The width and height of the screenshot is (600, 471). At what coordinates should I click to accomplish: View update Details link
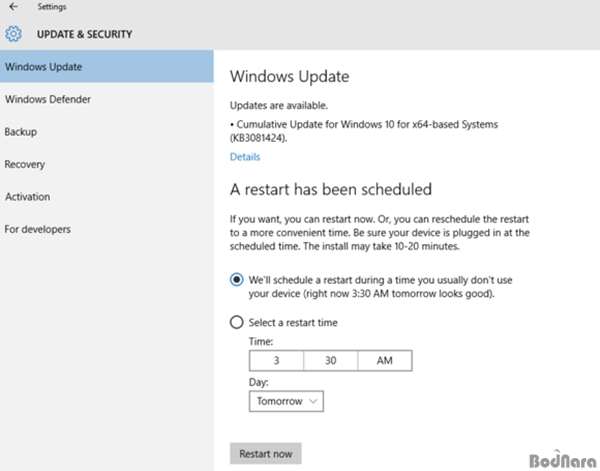(x=245, y=157)
